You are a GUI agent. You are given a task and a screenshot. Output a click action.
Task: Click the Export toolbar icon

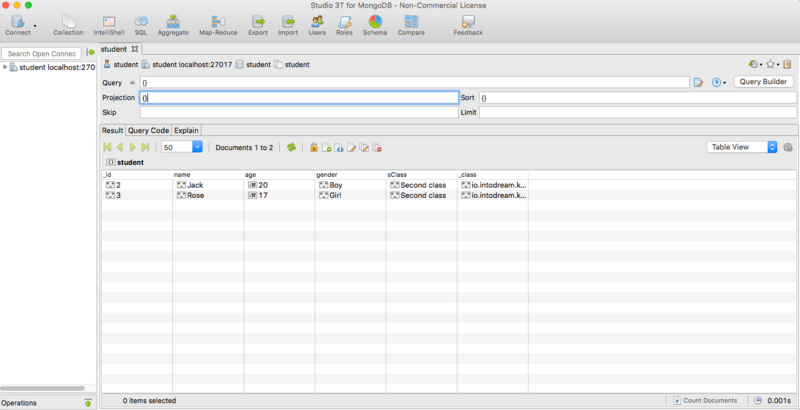point(258,25)
